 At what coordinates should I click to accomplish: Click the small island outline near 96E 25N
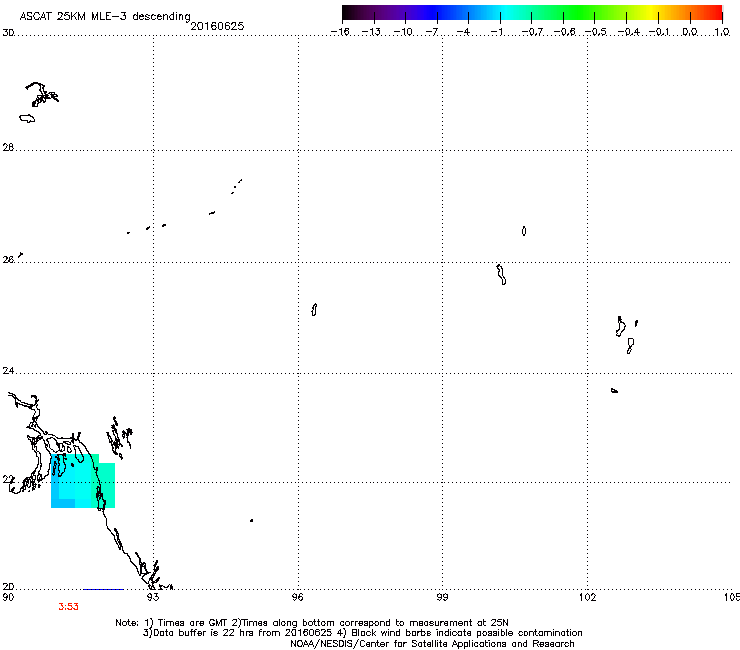click(x=314, y=310)
